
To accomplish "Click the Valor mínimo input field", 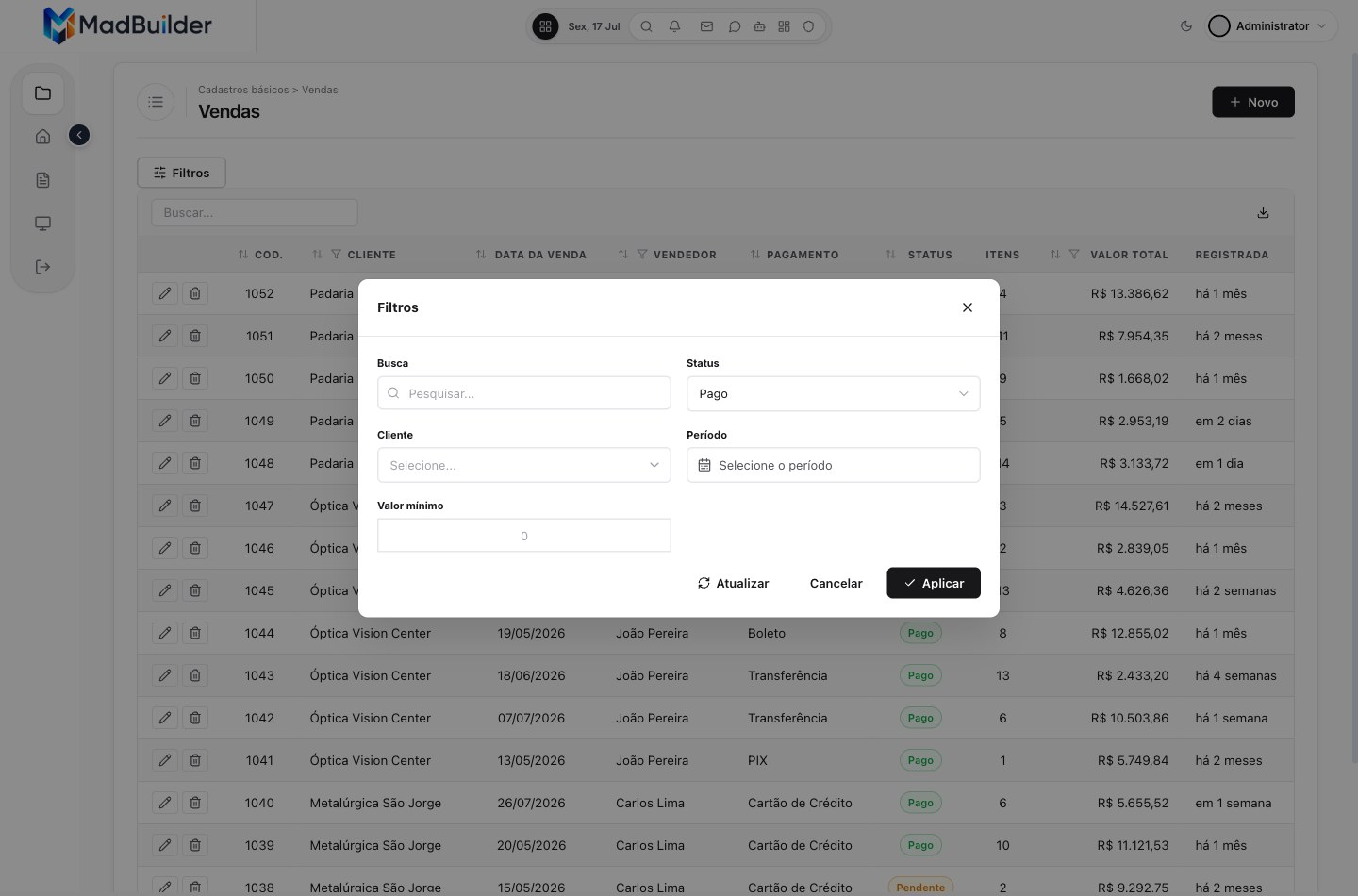I will click(523, 536).
